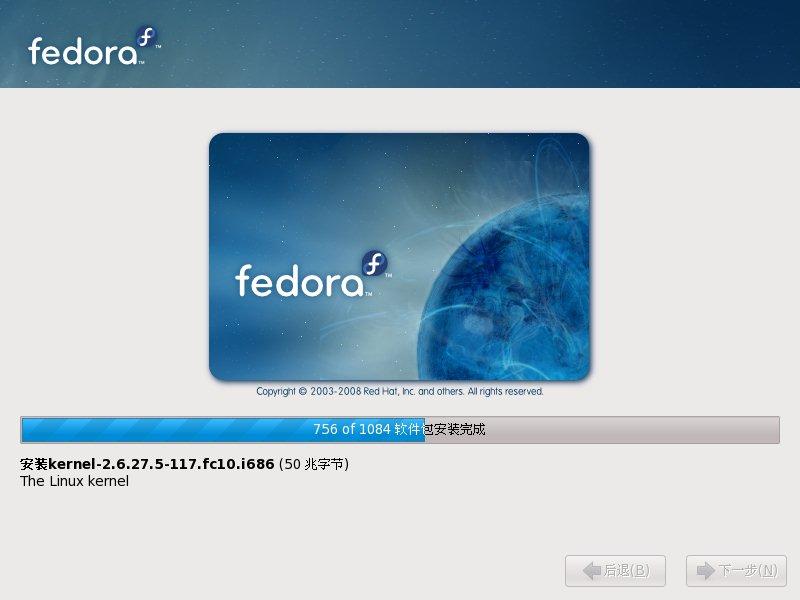The width and height of the screenshot is (800, 600).
Task: Click the Fedora infinity bubble icon in header
Action: 146,38
